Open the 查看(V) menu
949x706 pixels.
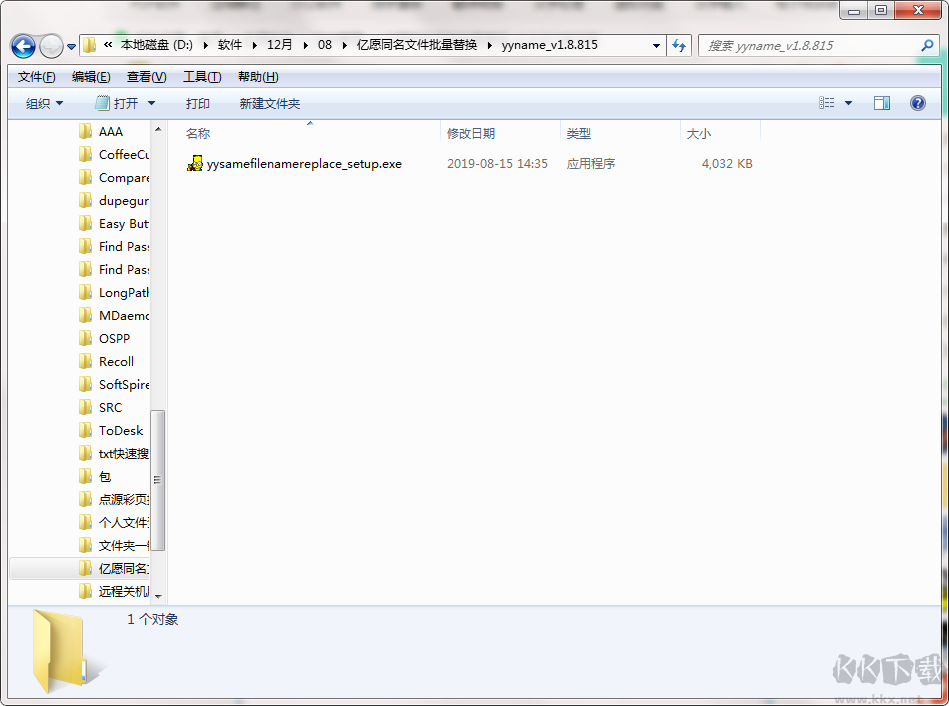(x=146, y=77)
